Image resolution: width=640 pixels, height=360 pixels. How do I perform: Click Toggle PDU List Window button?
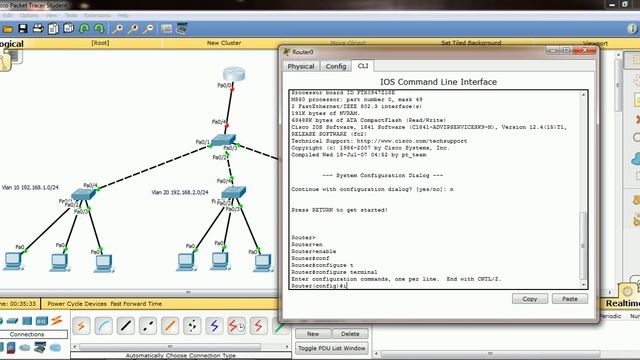pyautogui.click(x=332, y=348)
